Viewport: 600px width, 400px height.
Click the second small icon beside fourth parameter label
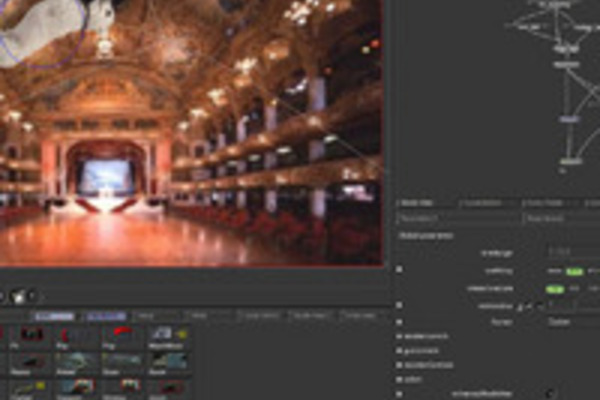pyautogui.click(x=529, y=307)
